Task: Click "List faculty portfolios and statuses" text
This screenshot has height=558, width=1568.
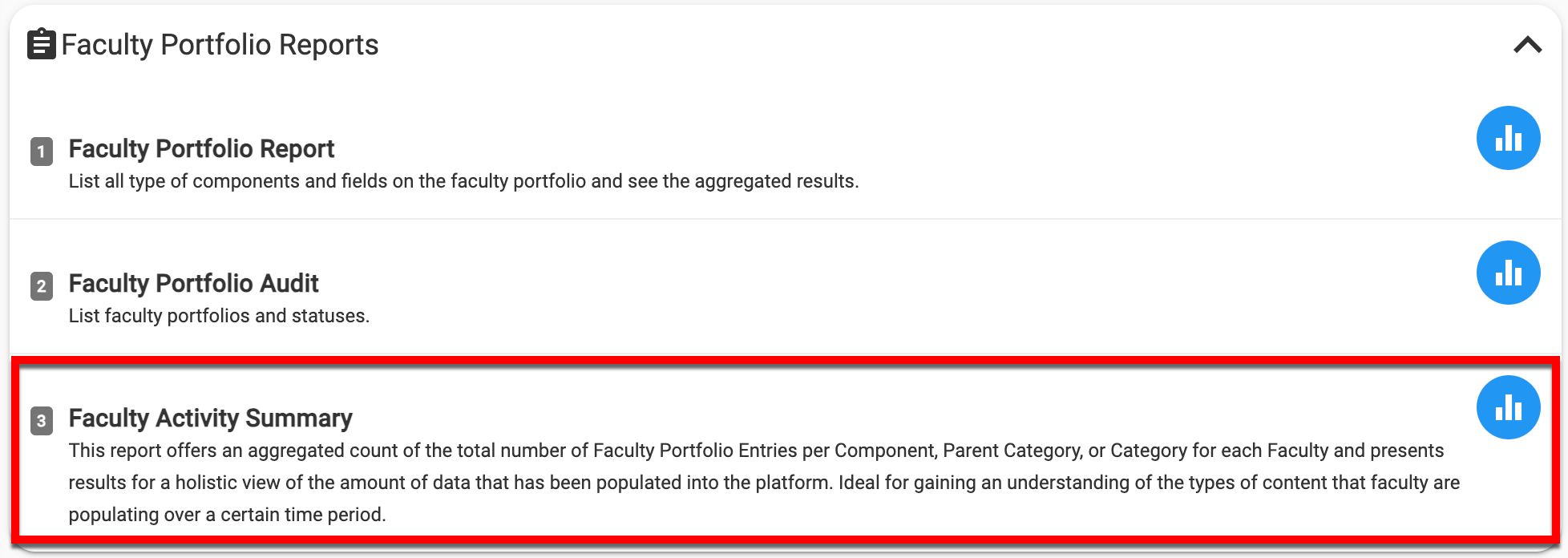Action: (x=219, y=316)
